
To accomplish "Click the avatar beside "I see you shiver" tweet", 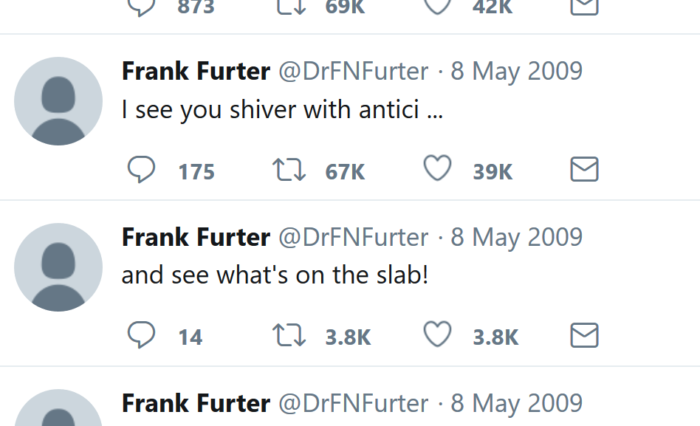I will coord(58,102).
